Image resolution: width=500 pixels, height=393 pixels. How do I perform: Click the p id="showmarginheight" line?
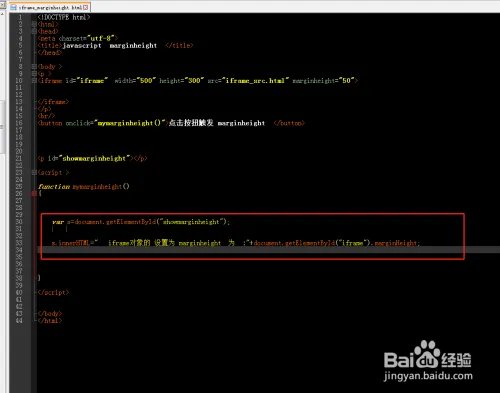point(92,158)
